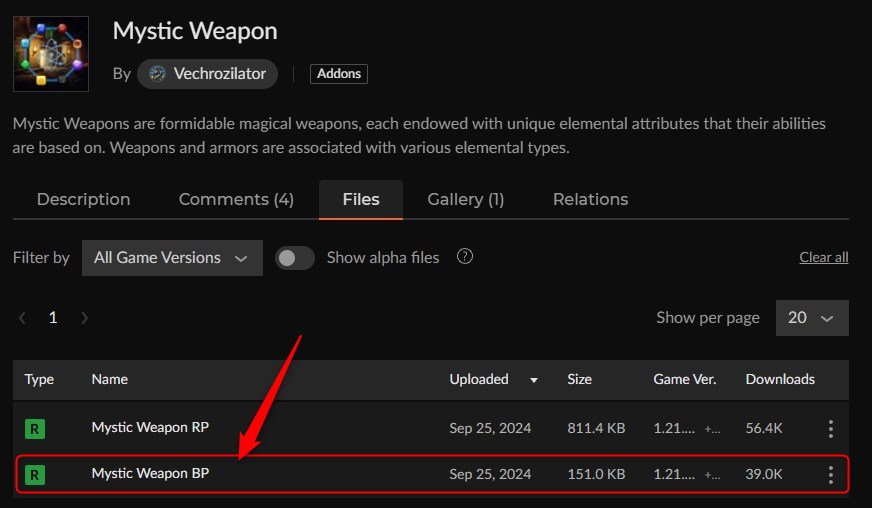Sort files by the Uploaded column arrow
872x508 pixels.
[x=533, y=380]
